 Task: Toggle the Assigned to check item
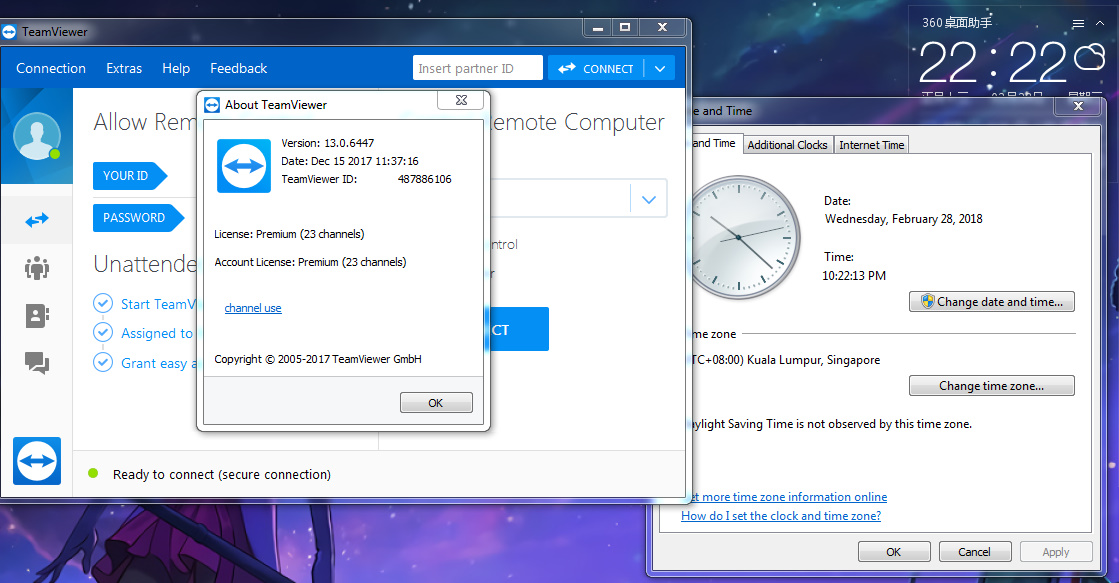point(103,333)
